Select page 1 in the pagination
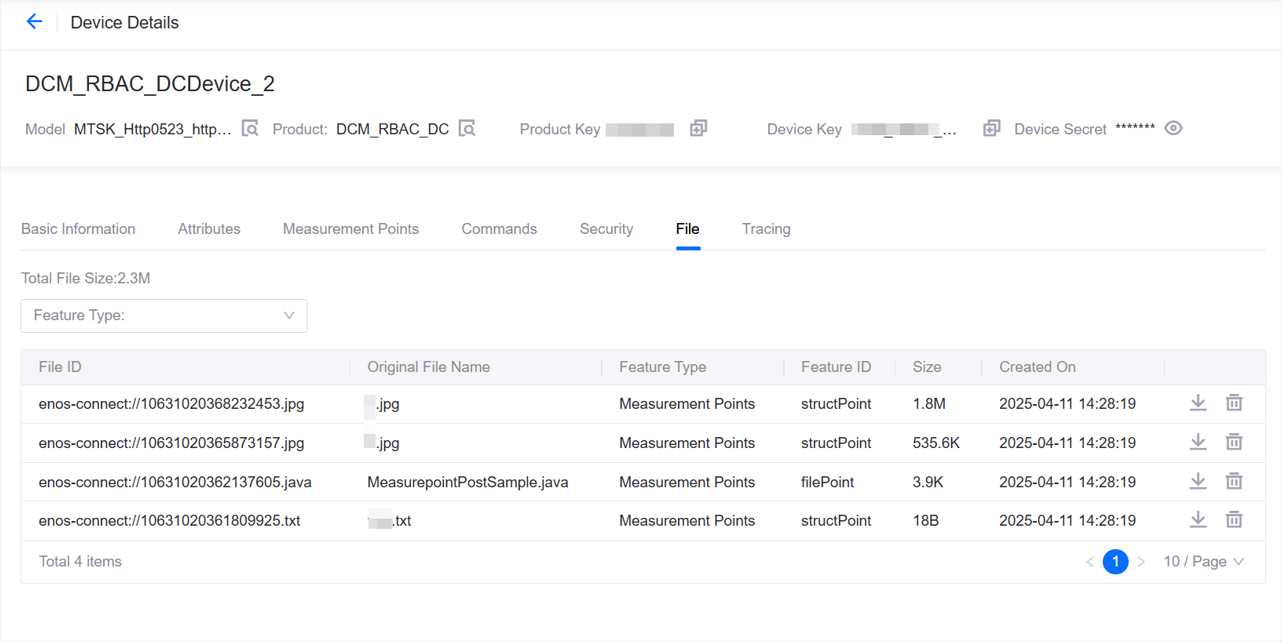This screenshot has width=1282, height=642. pos(1115,561)
